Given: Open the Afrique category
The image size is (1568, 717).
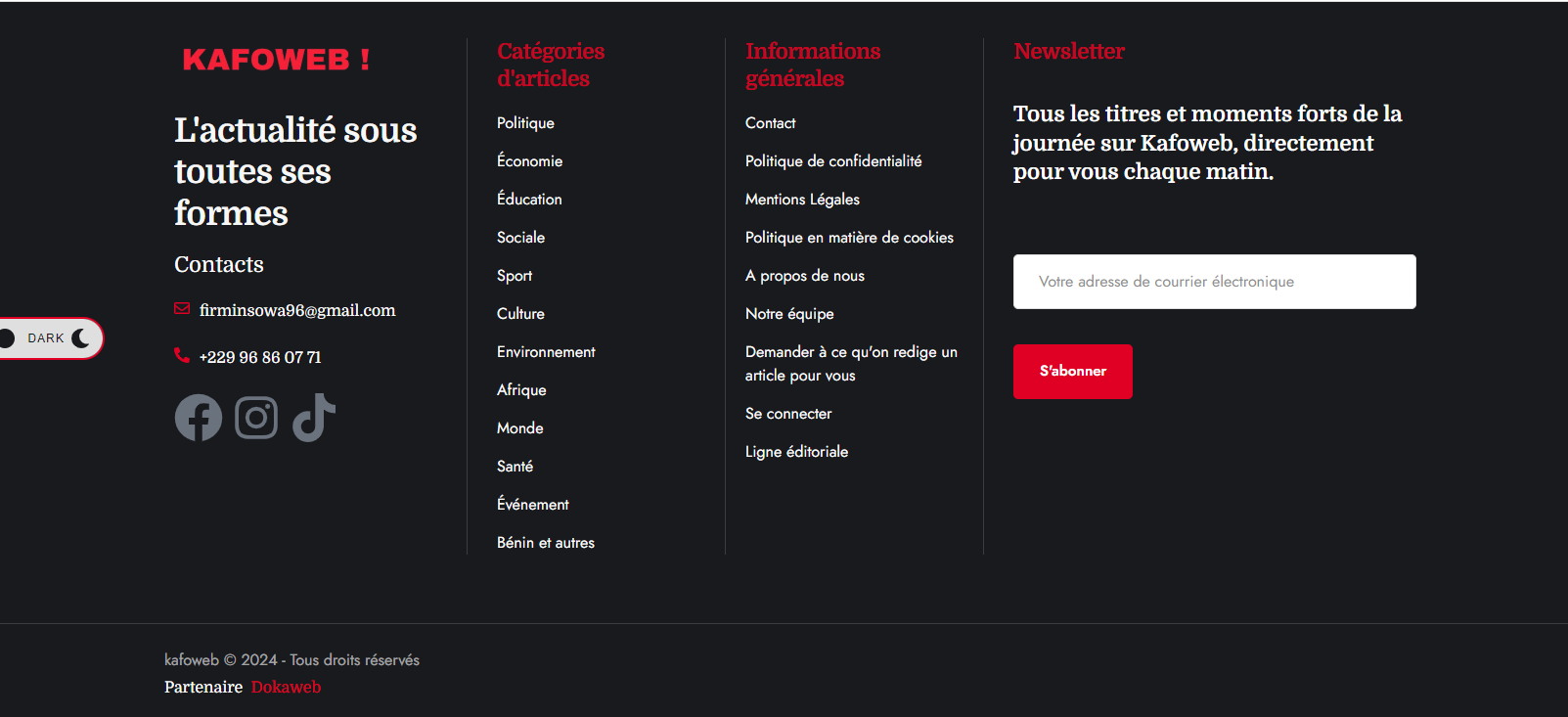Looking at the screenshot, I should [521, 390].
